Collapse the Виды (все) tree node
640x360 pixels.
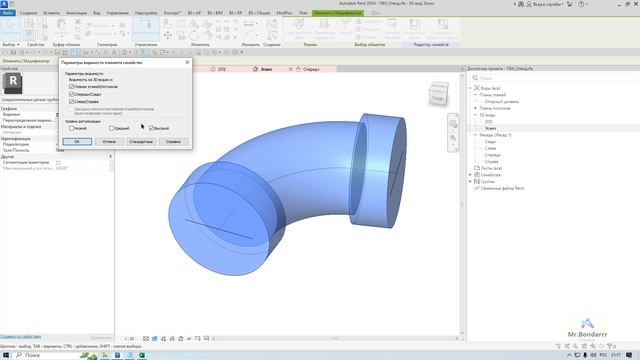pyautogui.click(x=470, y=88)
